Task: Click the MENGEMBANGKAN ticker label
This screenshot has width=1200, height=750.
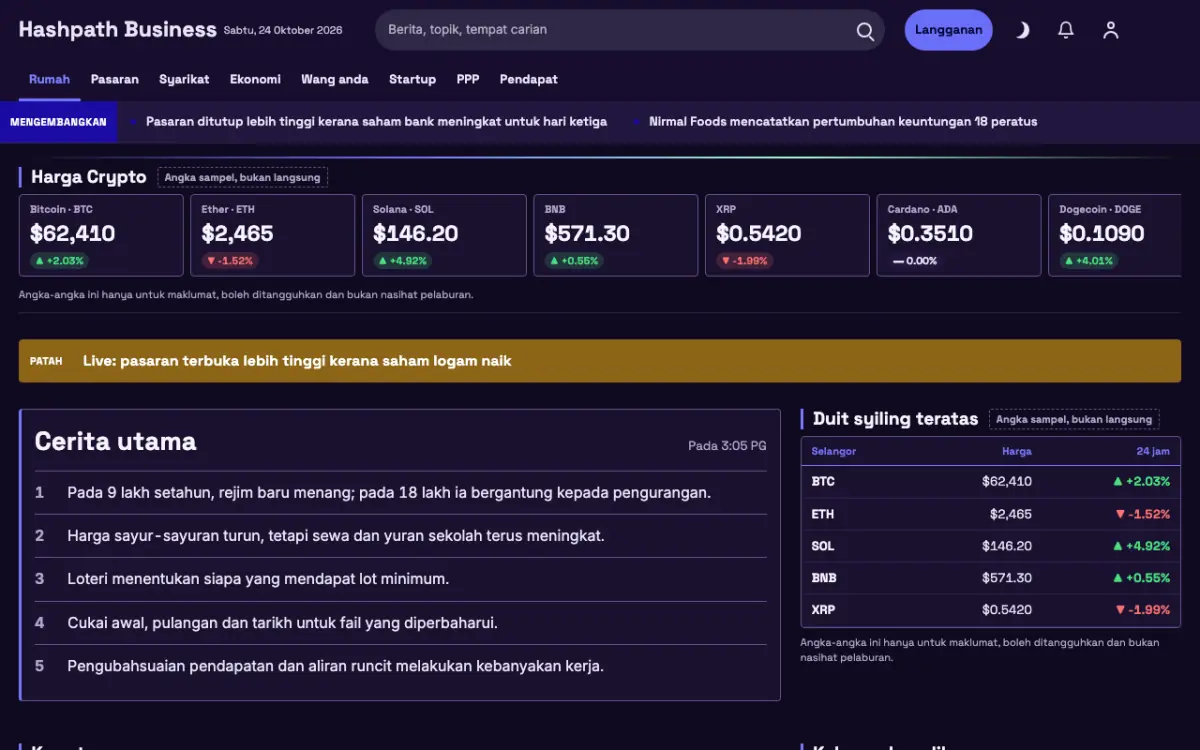Action: point(58,122)
